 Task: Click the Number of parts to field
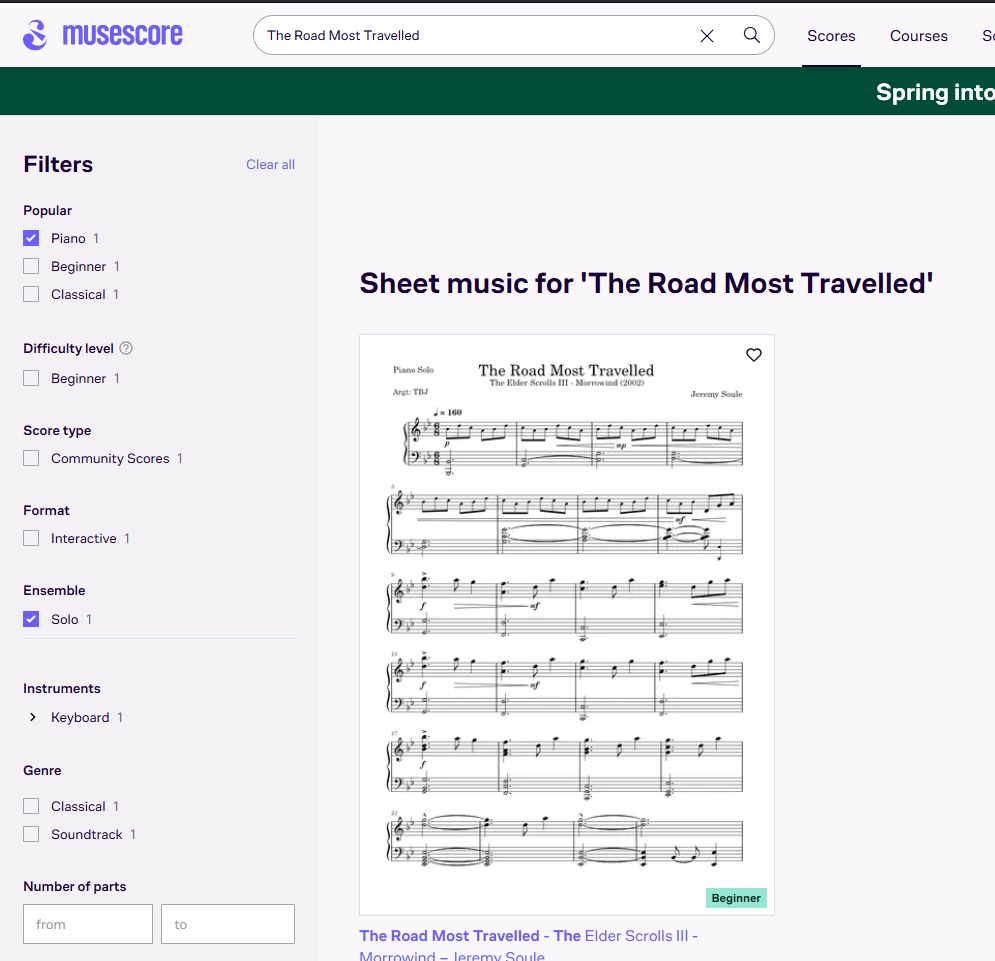pos(228,924)
